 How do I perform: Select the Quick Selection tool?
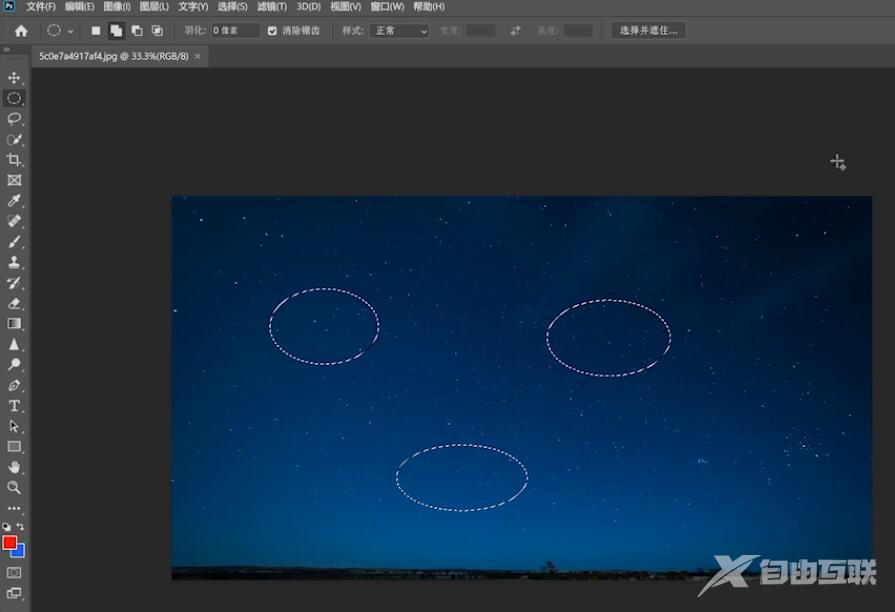click(14, 139)
